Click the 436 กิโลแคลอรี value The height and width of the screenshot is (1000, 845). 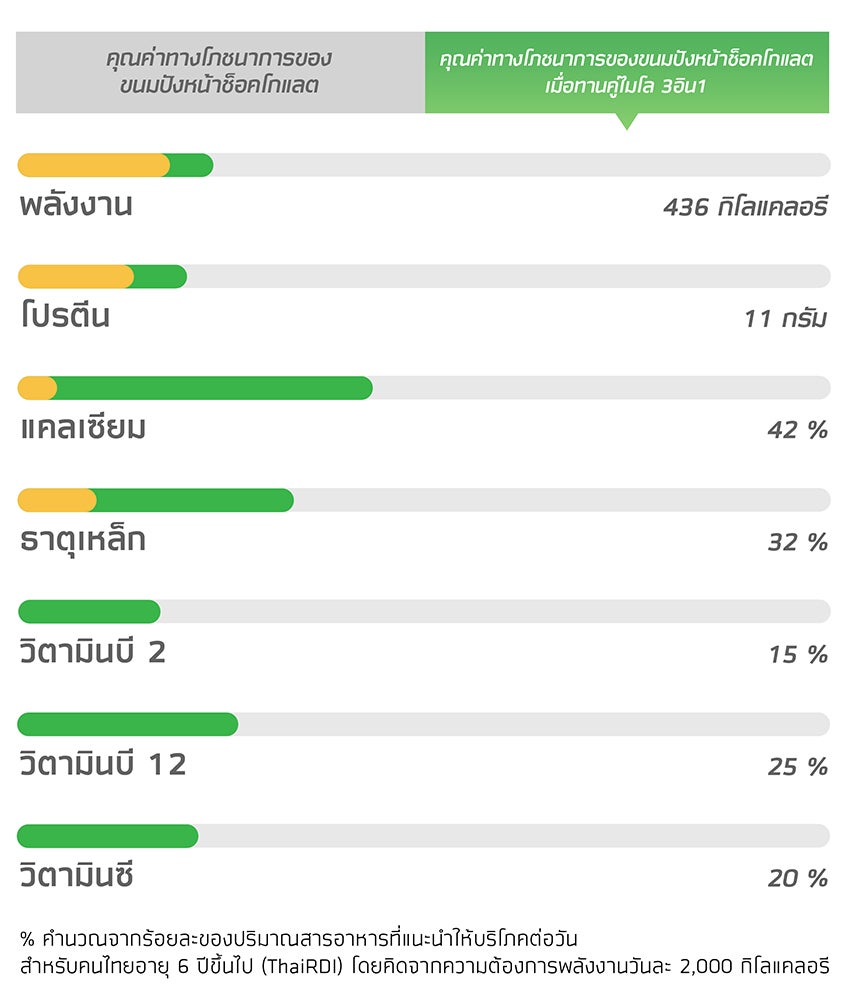(745, 207)
